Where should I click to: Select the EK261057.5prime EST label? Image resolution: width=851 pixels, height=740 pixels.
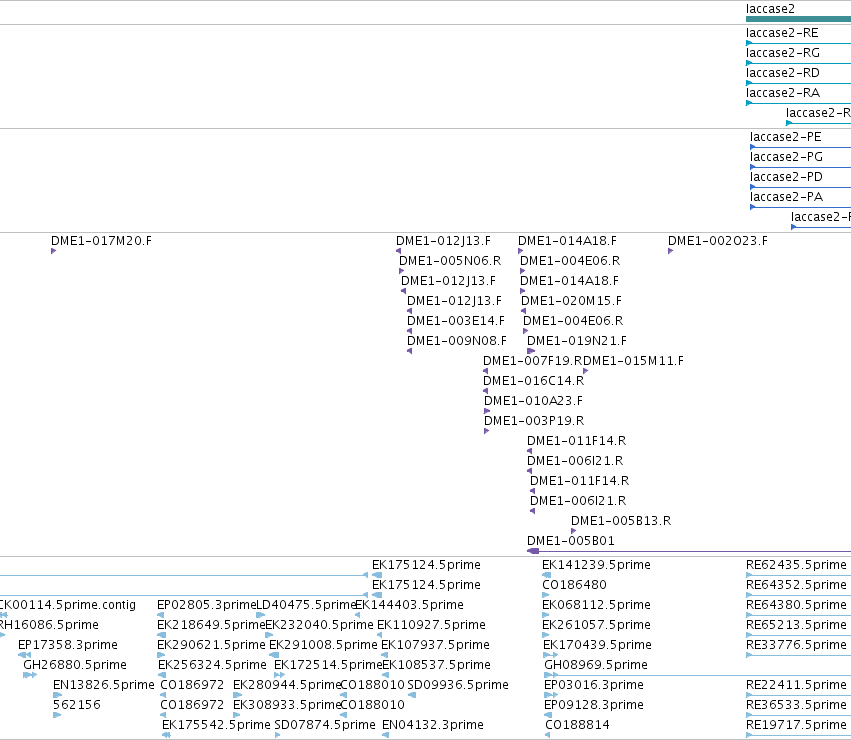coord(596,625)
